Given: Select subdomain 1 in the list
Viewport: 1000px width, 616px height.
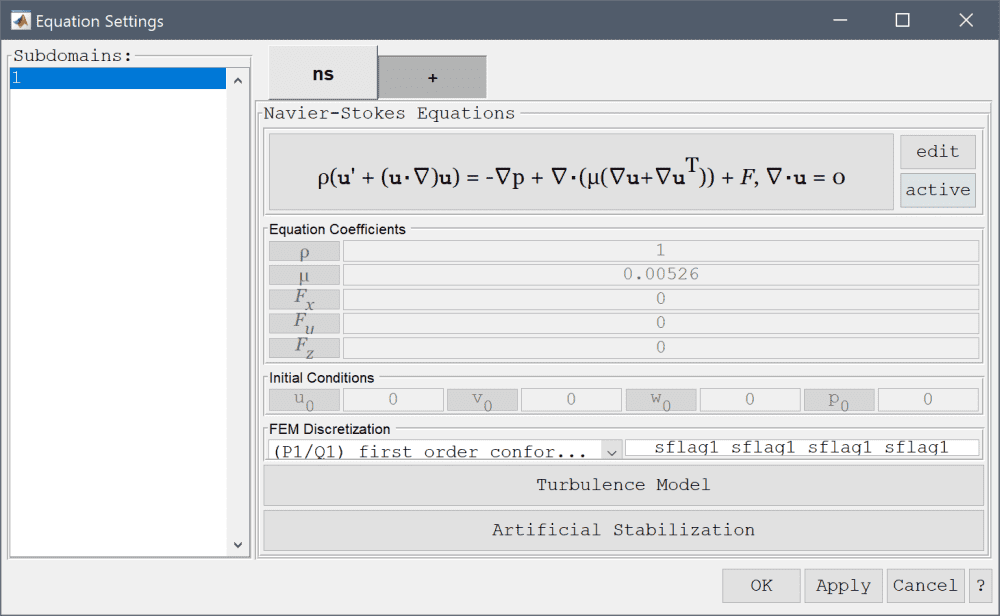Looking at the screenshot, I should [x=118, y=78].
